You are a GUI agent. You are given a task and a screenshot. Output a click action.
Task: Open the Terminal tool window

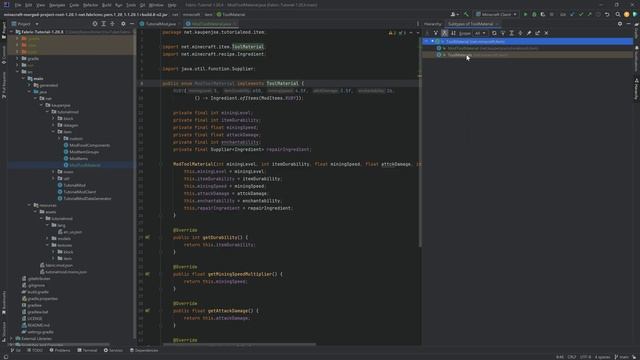(x=87, y=350)
